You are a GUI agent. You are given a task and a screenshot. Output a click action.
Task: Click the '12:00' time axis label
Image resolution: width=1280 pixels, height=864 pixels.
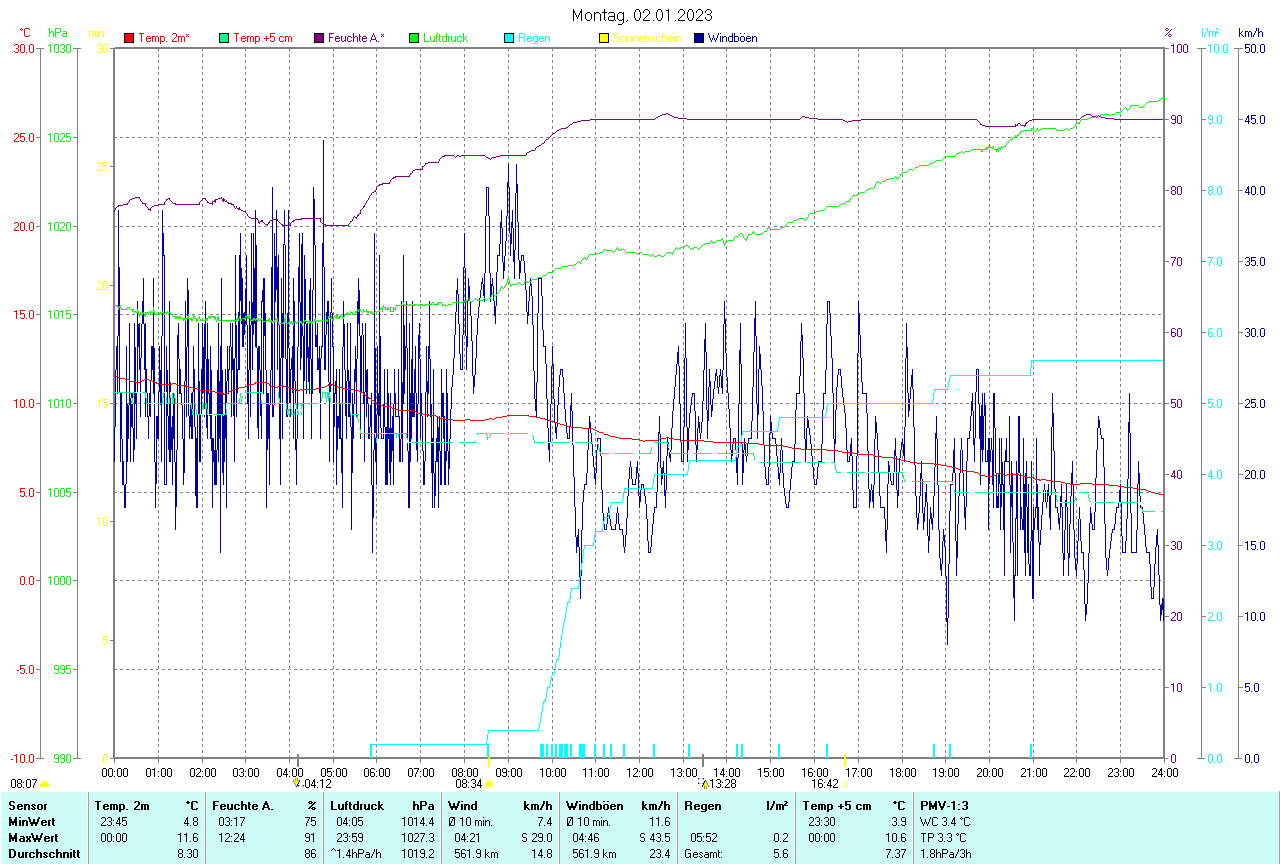640,772
